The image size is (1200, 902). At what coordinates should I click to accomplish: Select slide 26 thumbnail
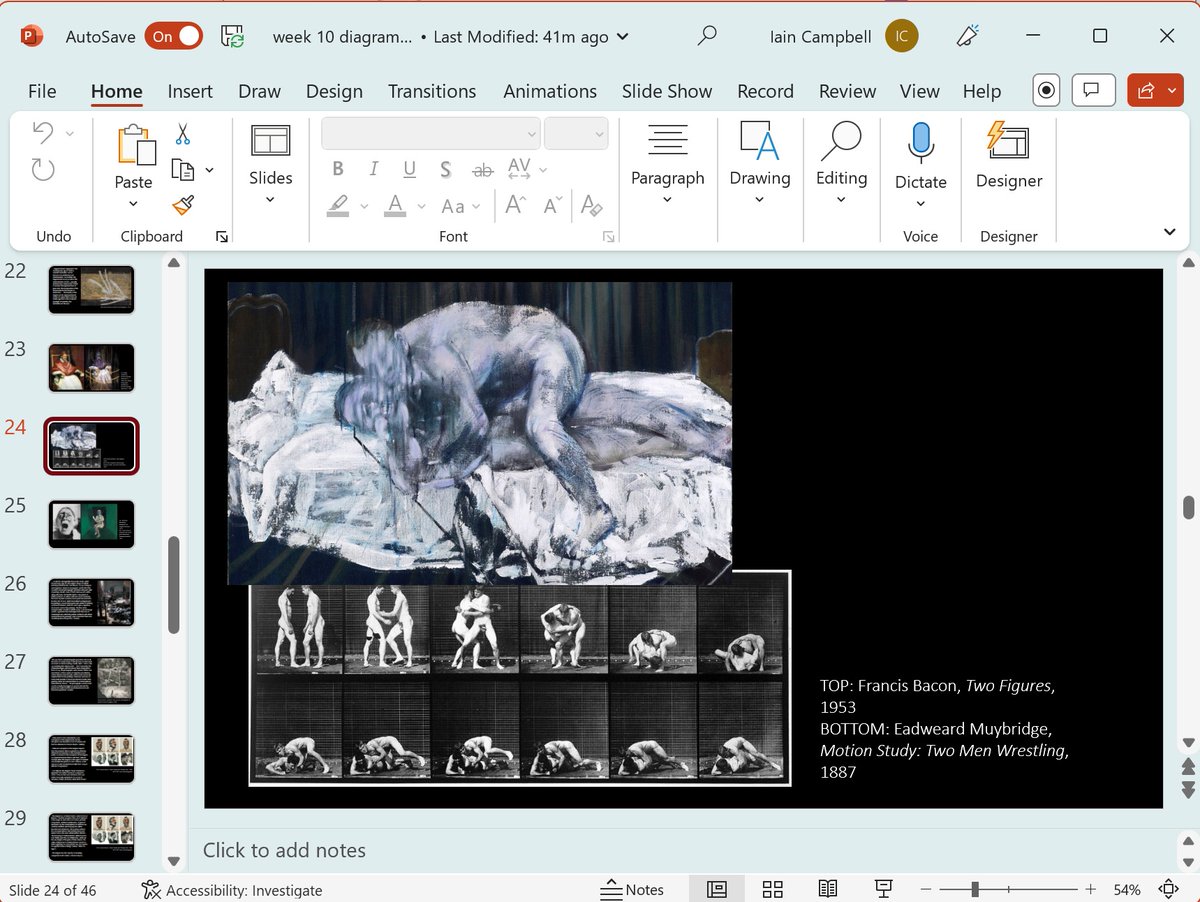pos(91,602)
